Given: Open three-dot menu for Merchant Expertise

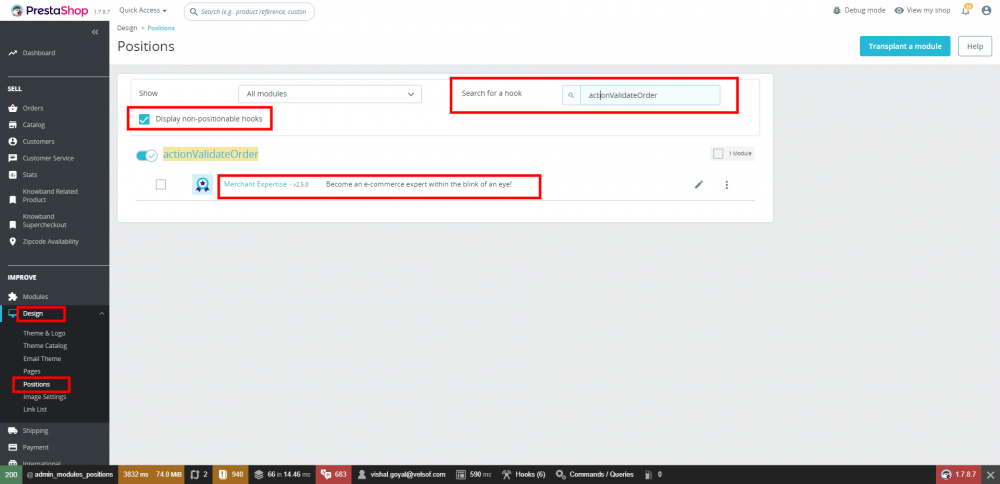Looking at the screenshot, I should [726, 185].
